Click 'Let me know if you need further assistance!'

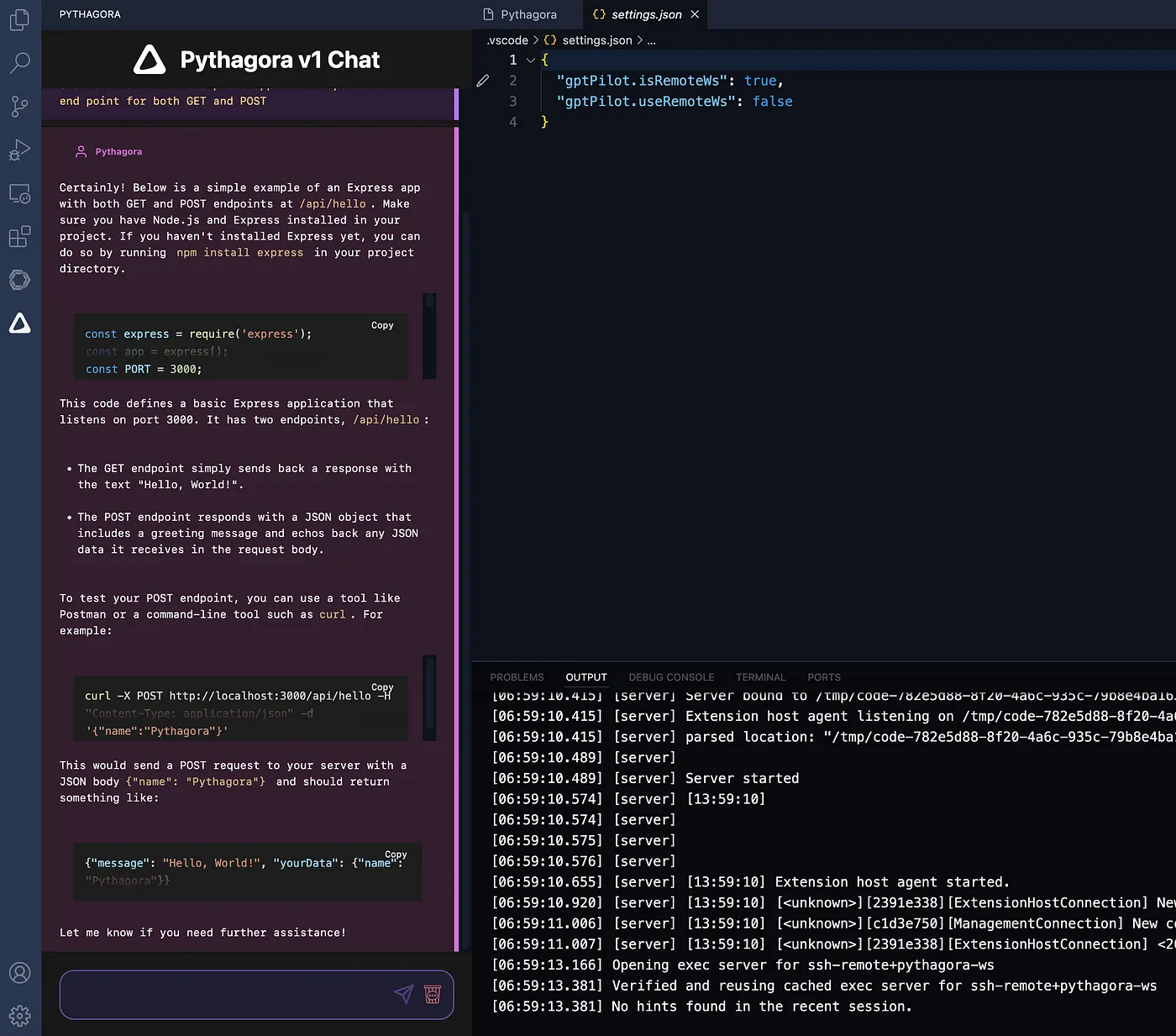(202, 932)
